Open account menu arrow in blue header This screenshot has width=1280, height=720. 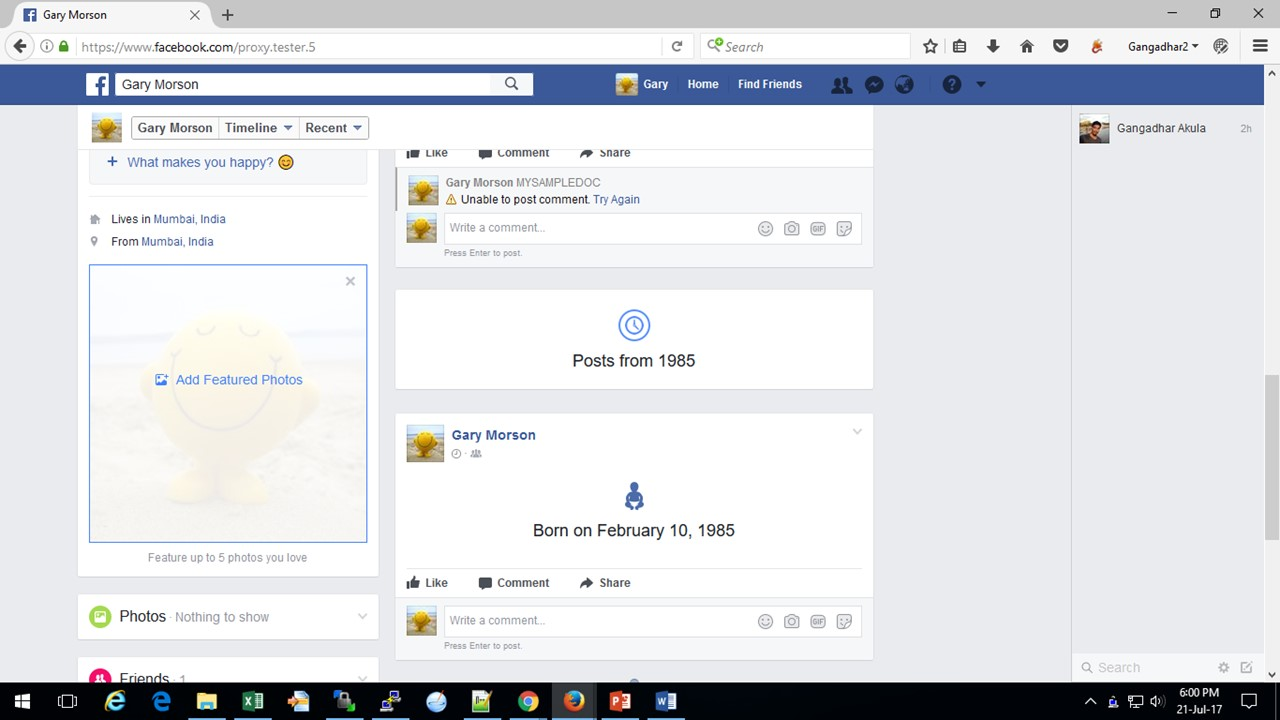tap(981, 85)
